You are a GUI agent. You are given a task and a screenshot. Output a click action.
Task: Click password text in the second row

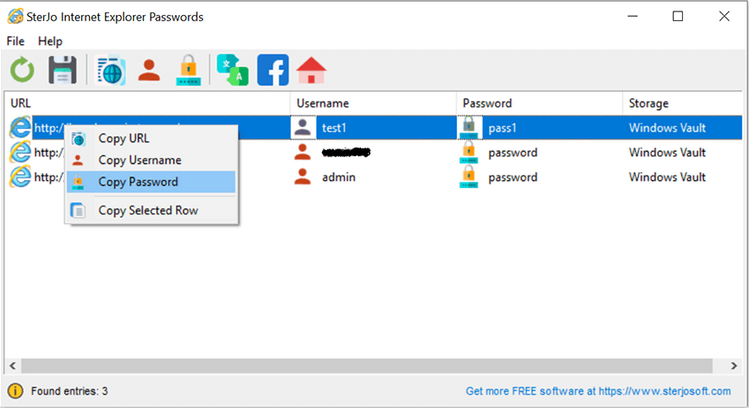point(513,153)
